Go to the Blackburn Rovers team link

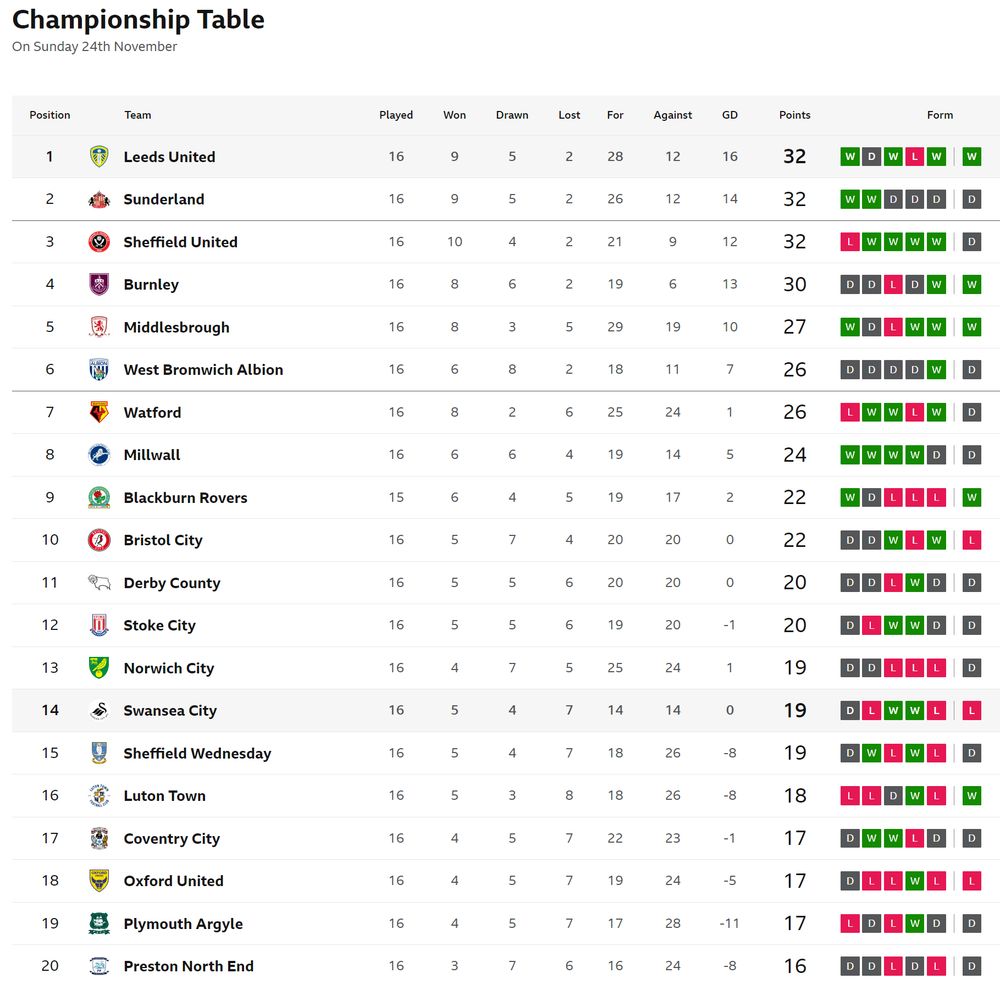coord(185,498)
